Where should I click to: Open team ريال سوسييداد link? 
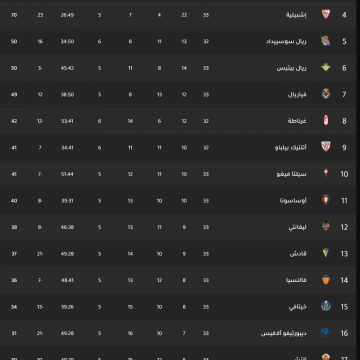[x=286, y=41]
